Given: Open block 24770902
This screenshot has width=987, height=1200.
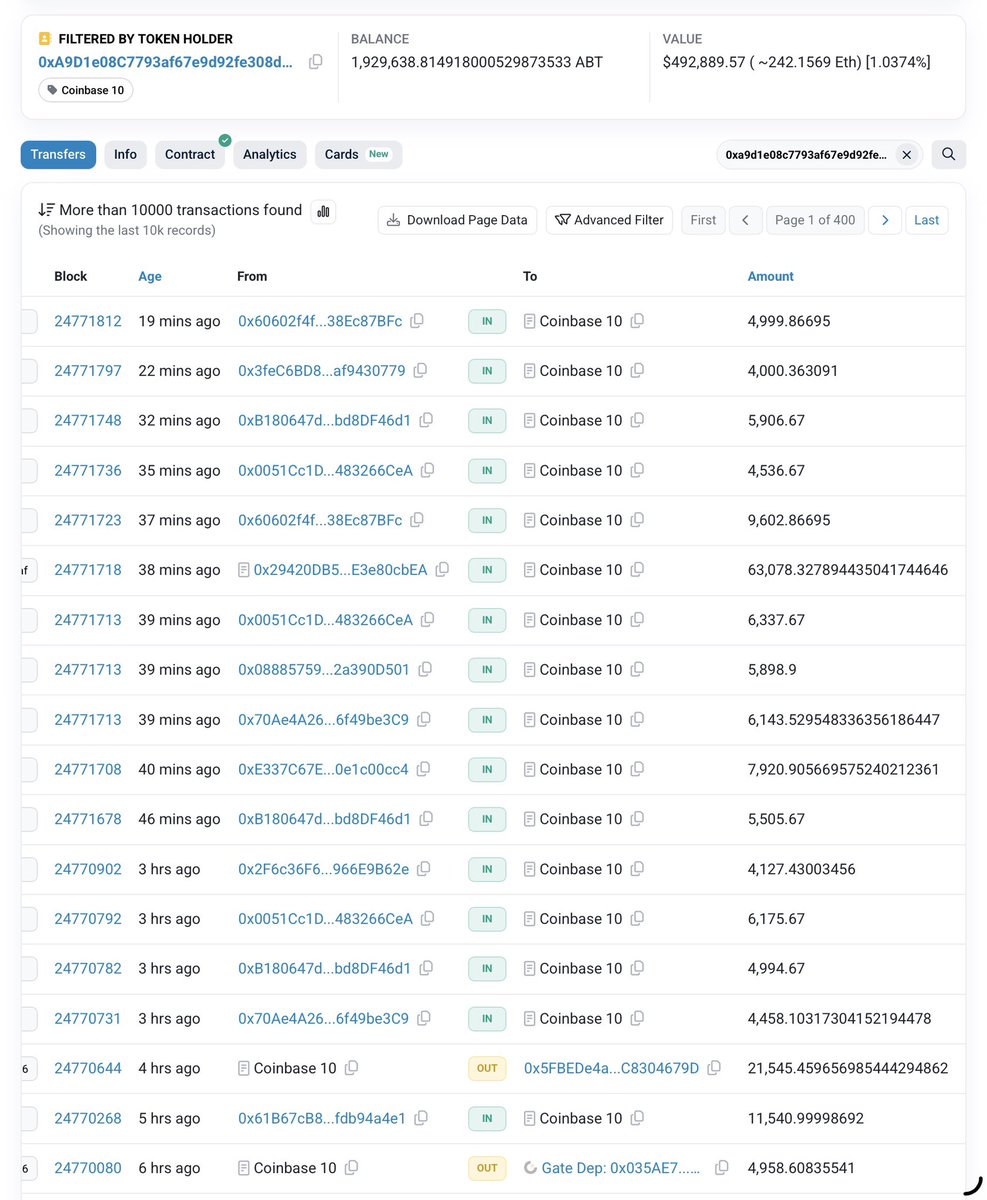Looking at the screenshot, I should [88, 869].
